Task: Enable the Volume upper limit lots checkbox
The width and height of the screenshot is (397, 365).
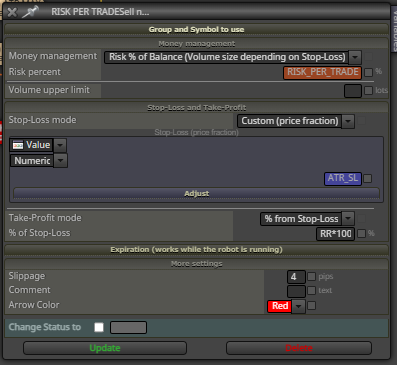Action: point(368,90)
